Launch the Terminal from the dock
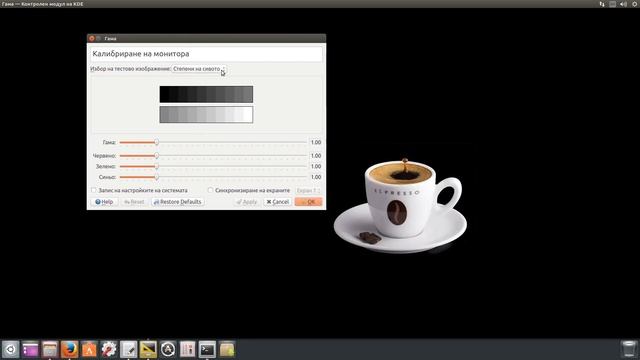 tap(207, 349)
